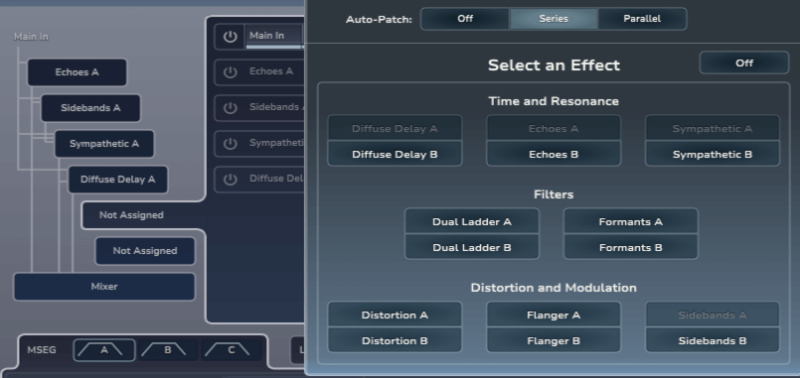The width and height of the screenshot is (800, 378).
Task: Toggle power icon for Sympathetic slot
Action: (x=230, y=143)
